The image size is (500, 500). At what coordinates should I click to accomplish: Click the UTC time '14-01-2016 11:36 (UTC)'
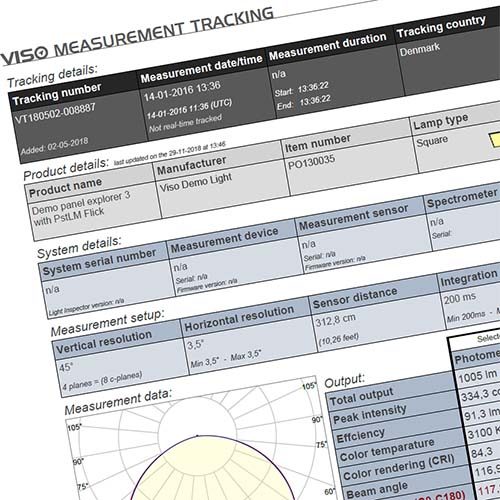coord(189,109)
